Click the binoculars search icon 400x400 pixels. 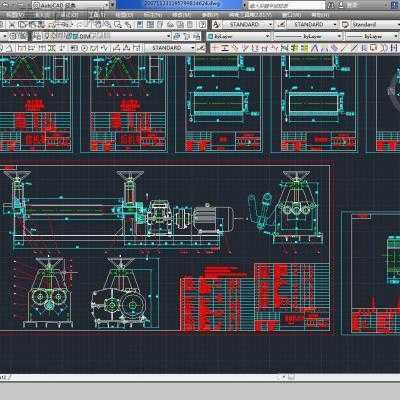pos(331,5)
